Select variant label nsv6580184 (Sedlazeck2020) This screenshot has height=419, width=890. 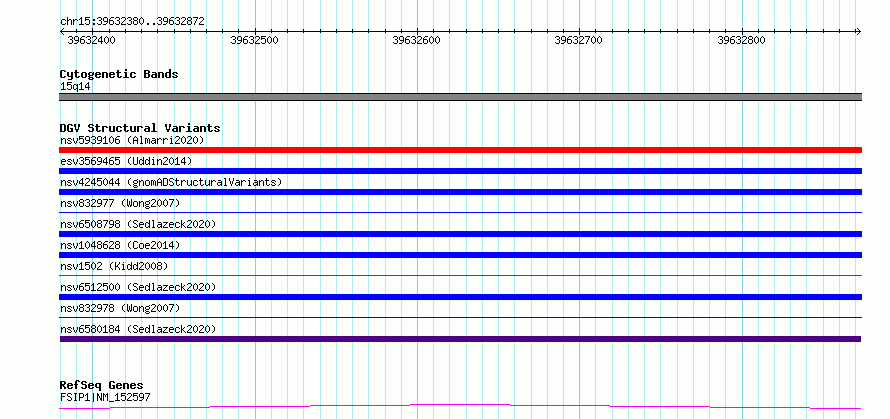138,329
